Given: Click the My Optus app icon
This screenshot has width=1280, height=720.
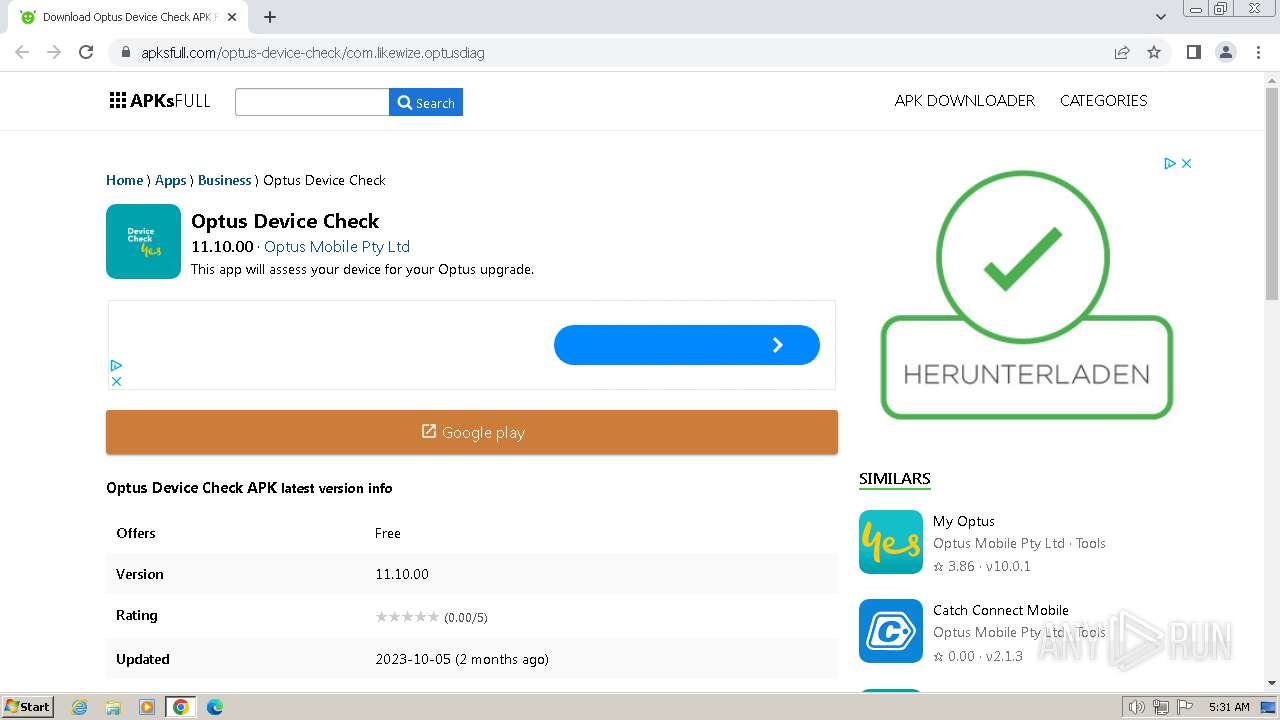Looking at the screenshot, I should point(891,542).
